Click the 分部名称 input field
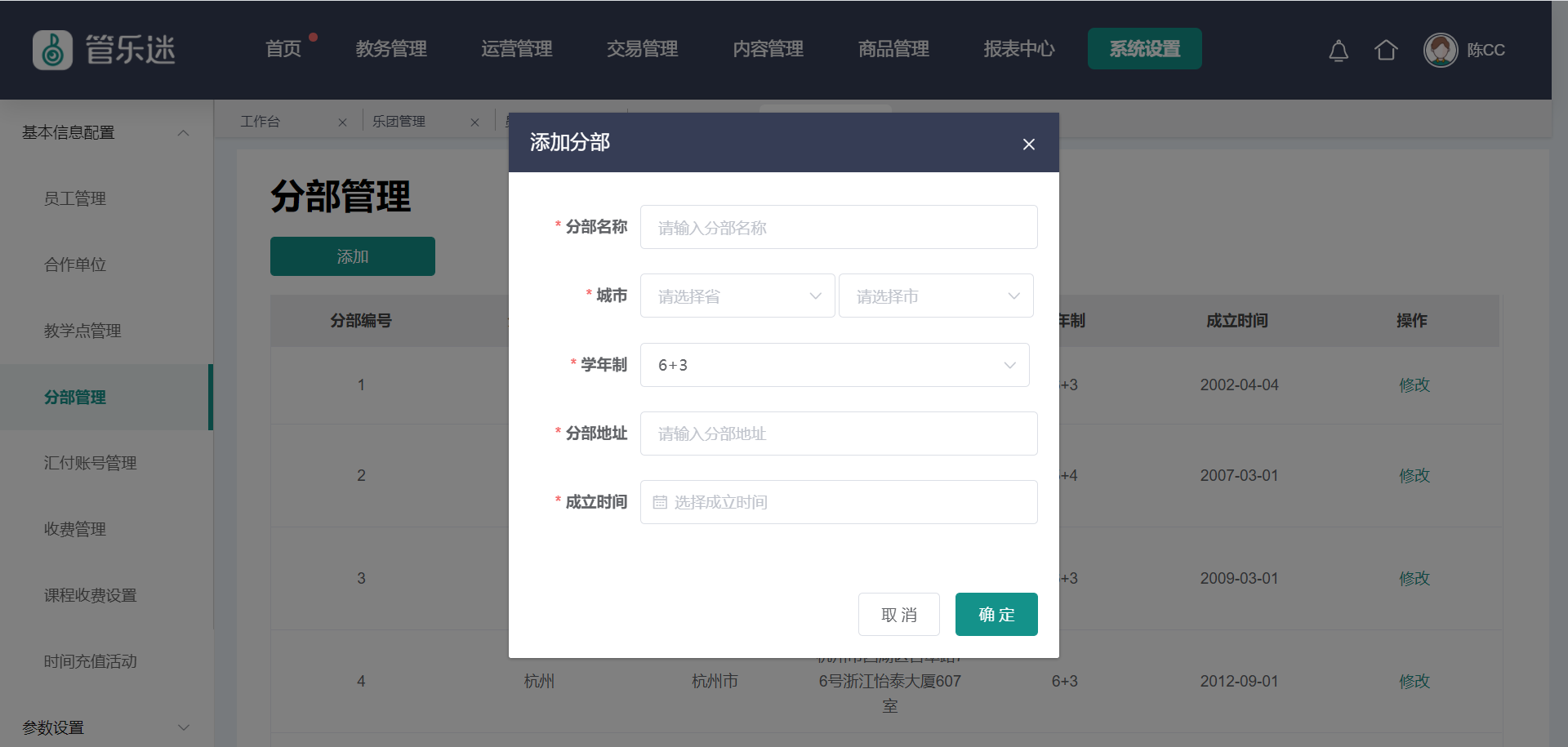Image resolution: width=1568 pixels, height=747 pixels. (x=838, y=227)
